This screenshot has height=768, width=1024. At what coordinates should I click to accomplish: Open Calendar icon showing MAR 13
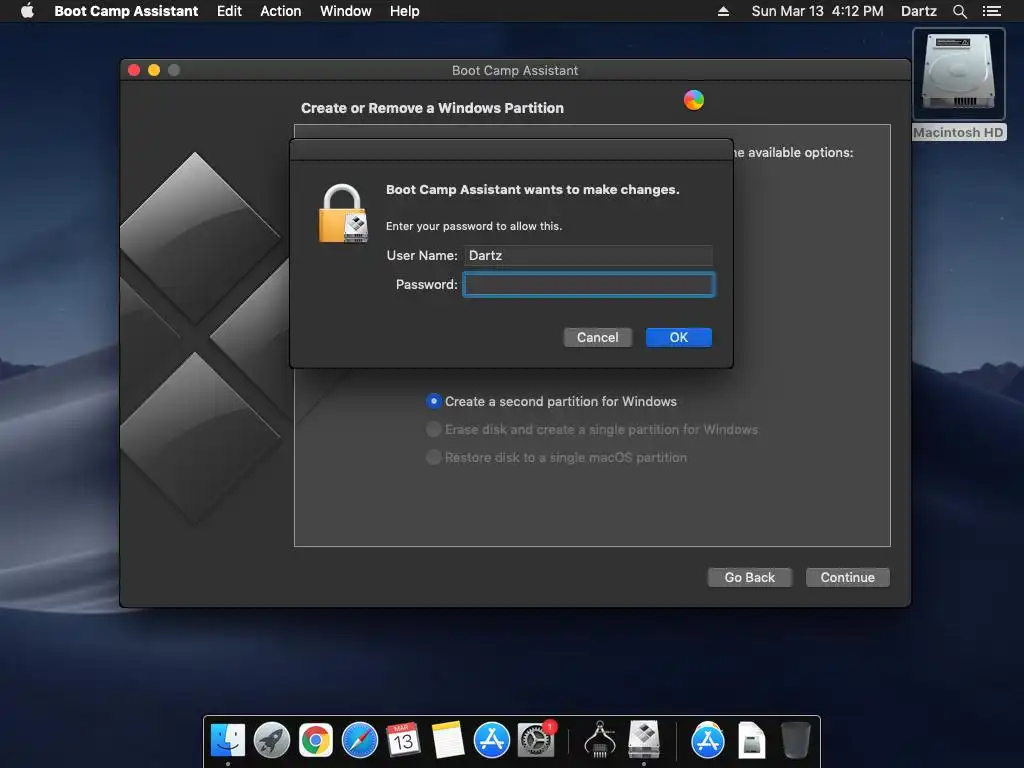coord(403,741)
